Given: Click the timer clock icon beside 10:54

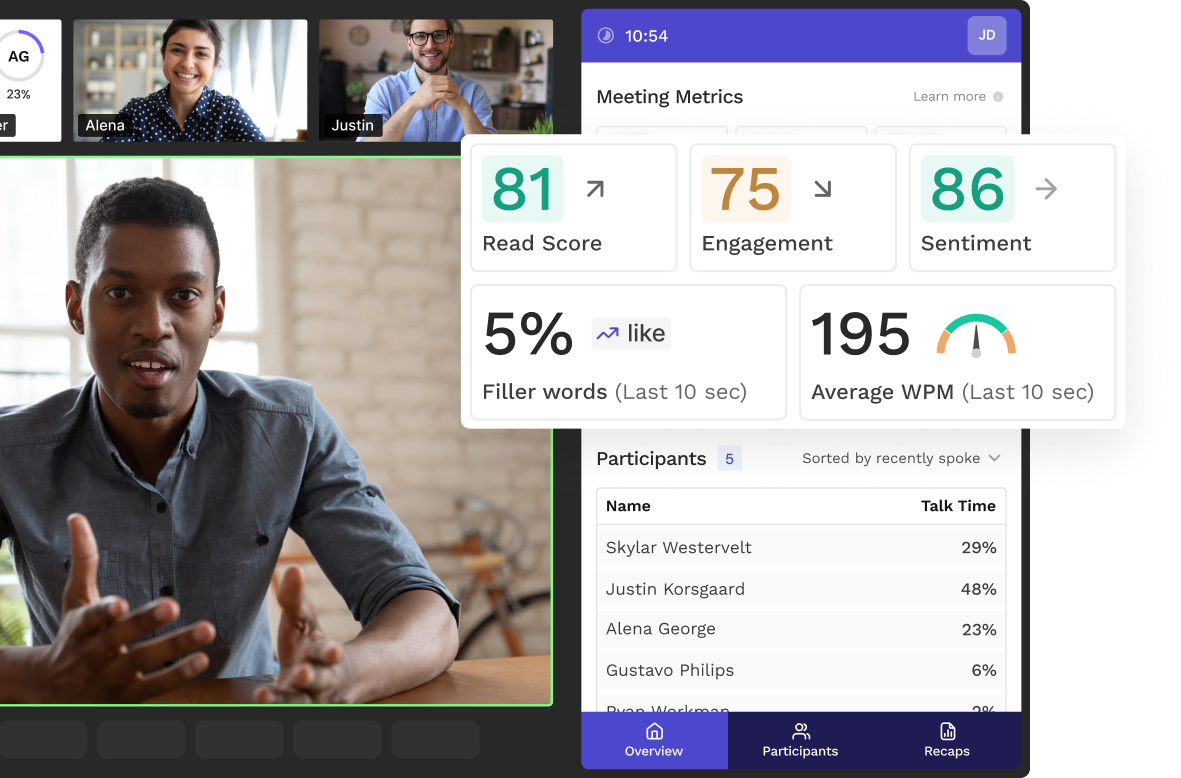Looking at the screenshot, I should pyautogui.click(x=605, y=35).
